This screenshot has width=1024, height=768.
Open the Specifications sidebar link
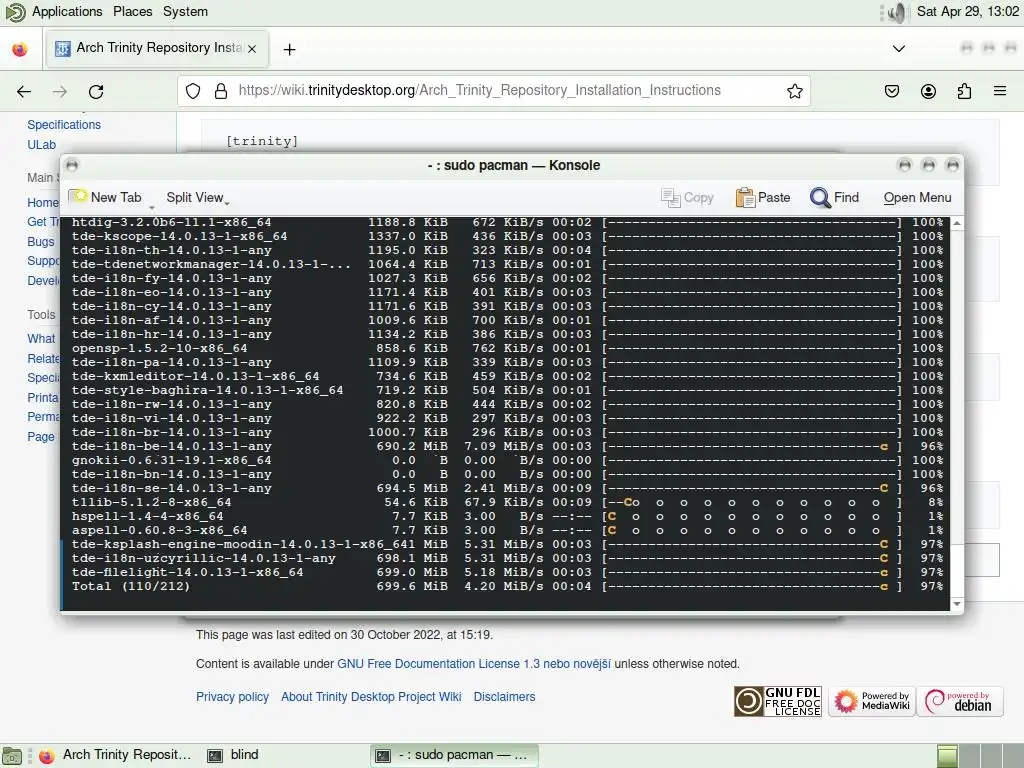pos(64,125)
